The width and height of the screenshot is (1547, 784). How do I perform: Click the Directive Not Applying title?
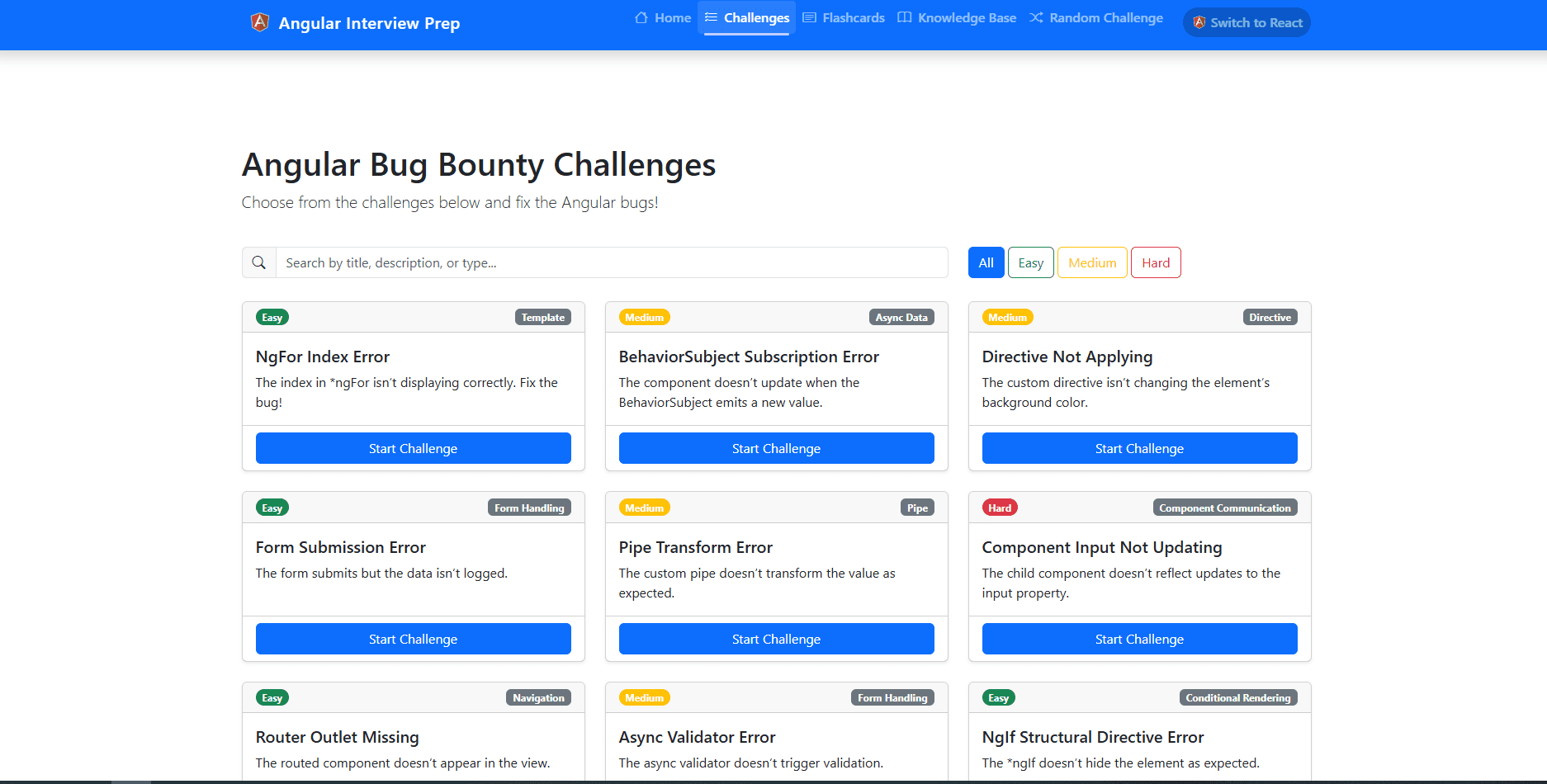pyautogui.click(x=1067, y=357)
